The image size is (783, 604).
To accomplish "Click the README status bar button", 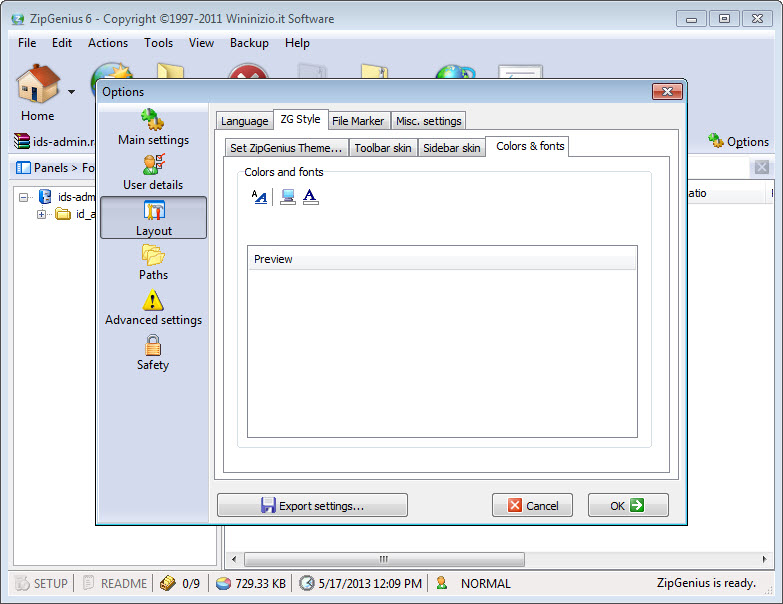I will click(x=114, y=583).
